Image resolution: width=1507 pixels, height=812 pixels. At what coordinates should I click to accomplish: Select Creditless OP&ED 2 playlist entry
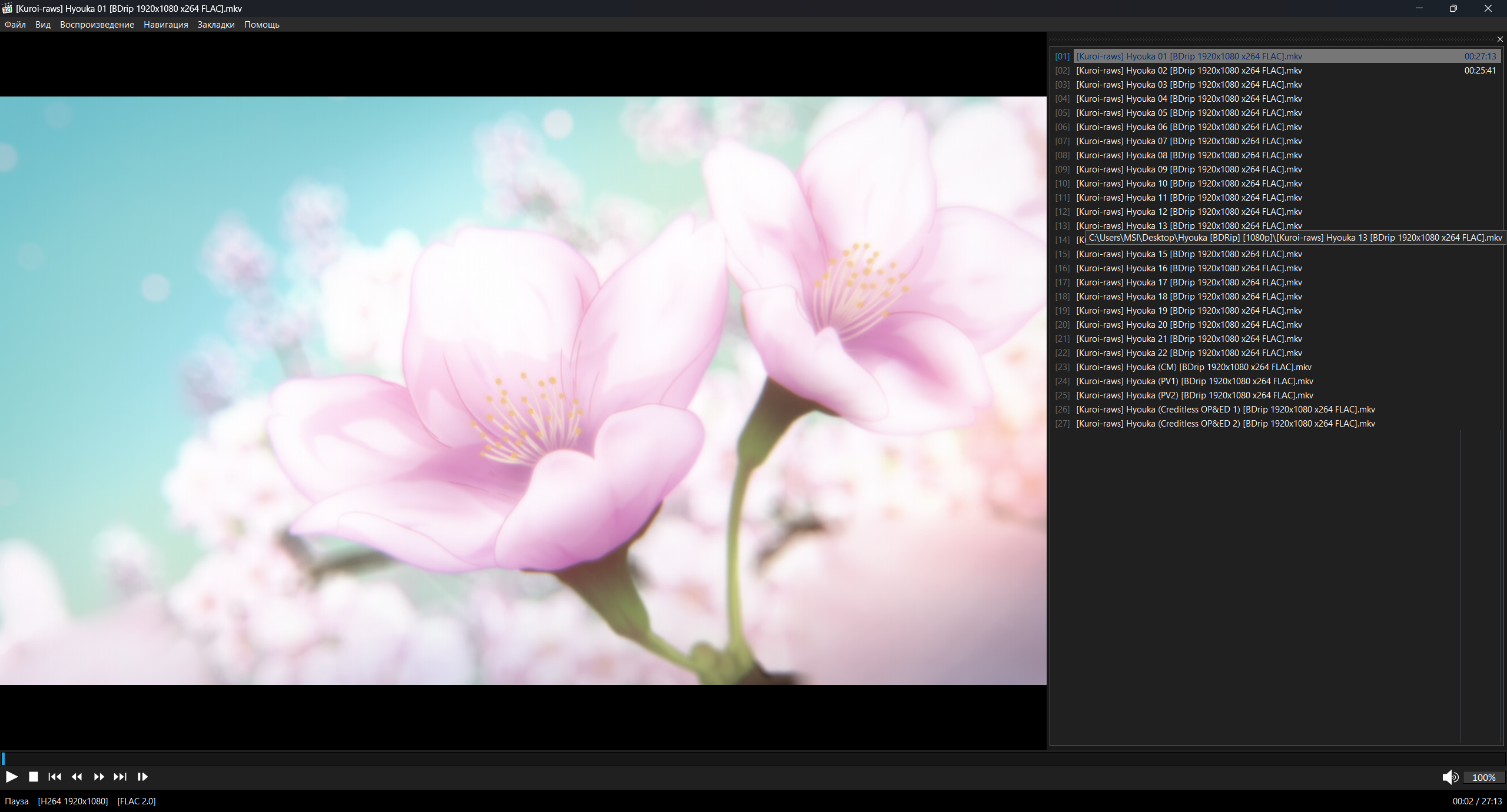point(1226,424)
